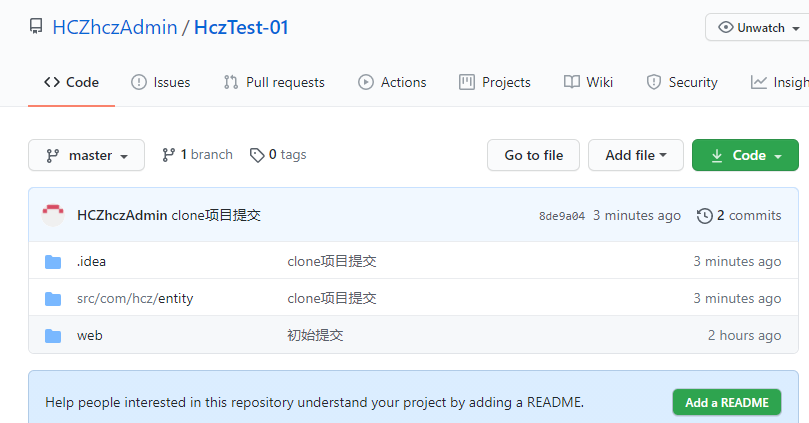Click the eye icon in Unwatch button
This screenshot has width=809, height=423.
725,27
